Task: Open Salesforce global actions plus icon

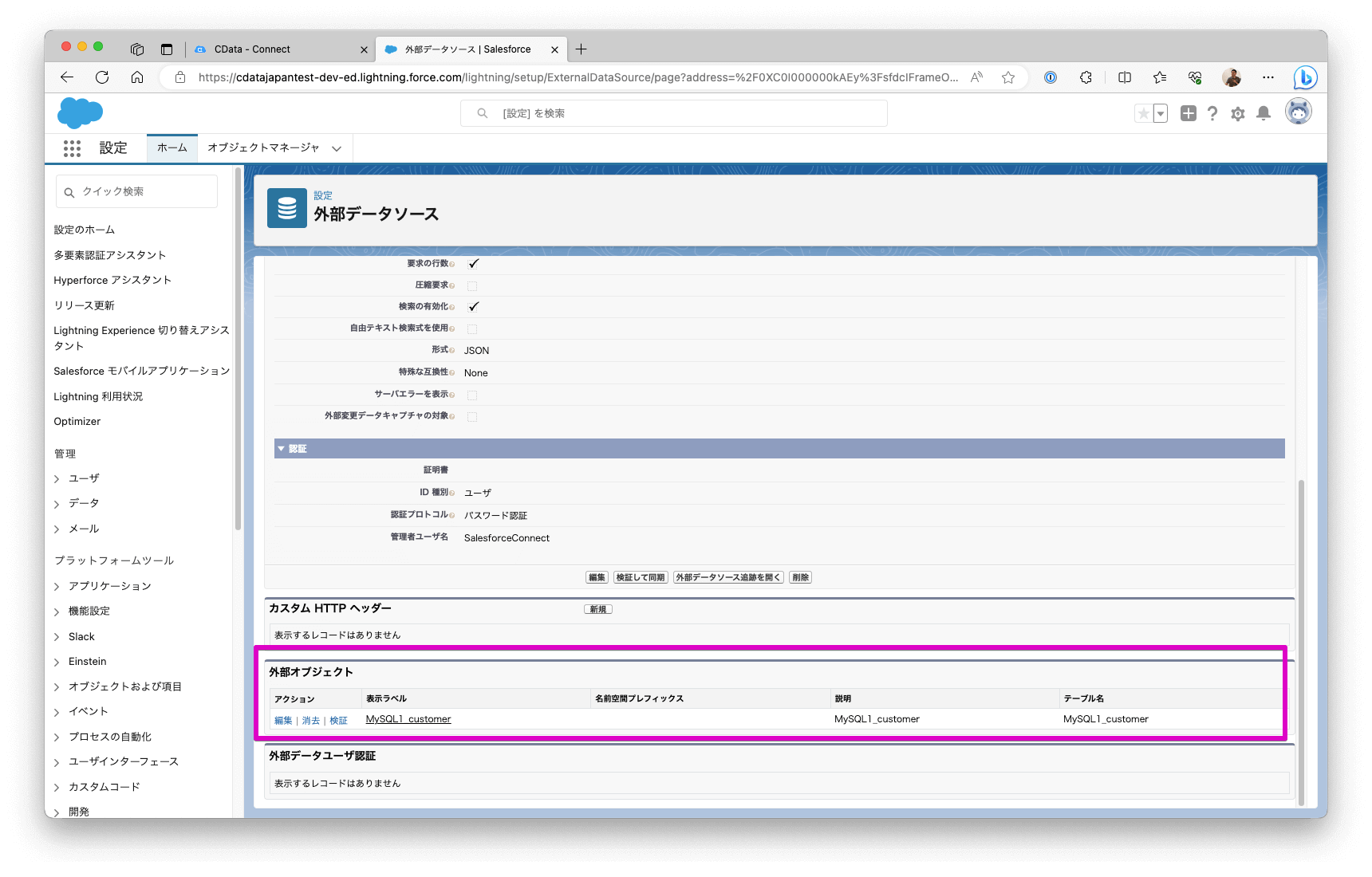Action: 1189,113
